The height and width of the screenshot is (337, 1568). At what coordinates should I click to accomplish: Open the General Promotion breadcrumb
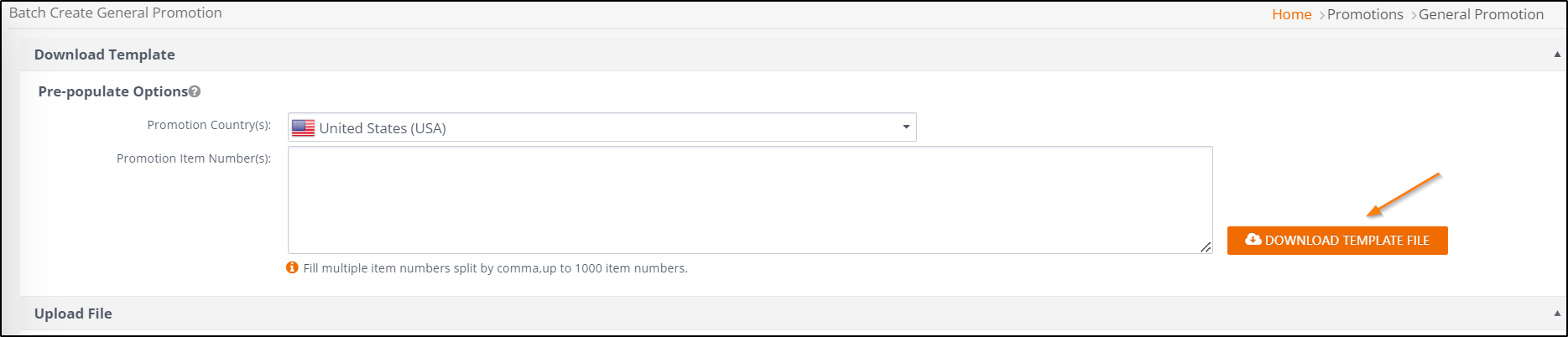pyautogui.click(x=1481, y=14)
